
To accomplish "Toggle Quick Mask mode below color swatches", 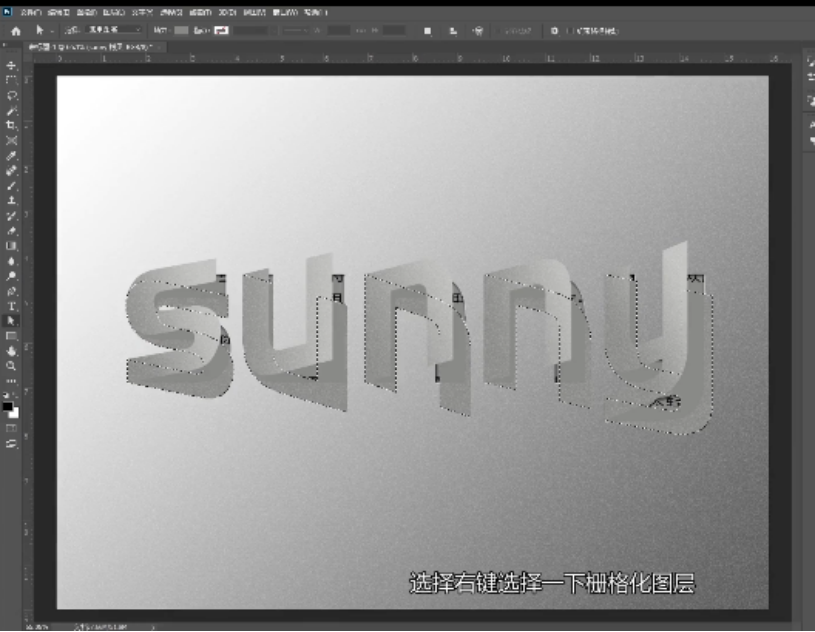I will tap(12, 428).
